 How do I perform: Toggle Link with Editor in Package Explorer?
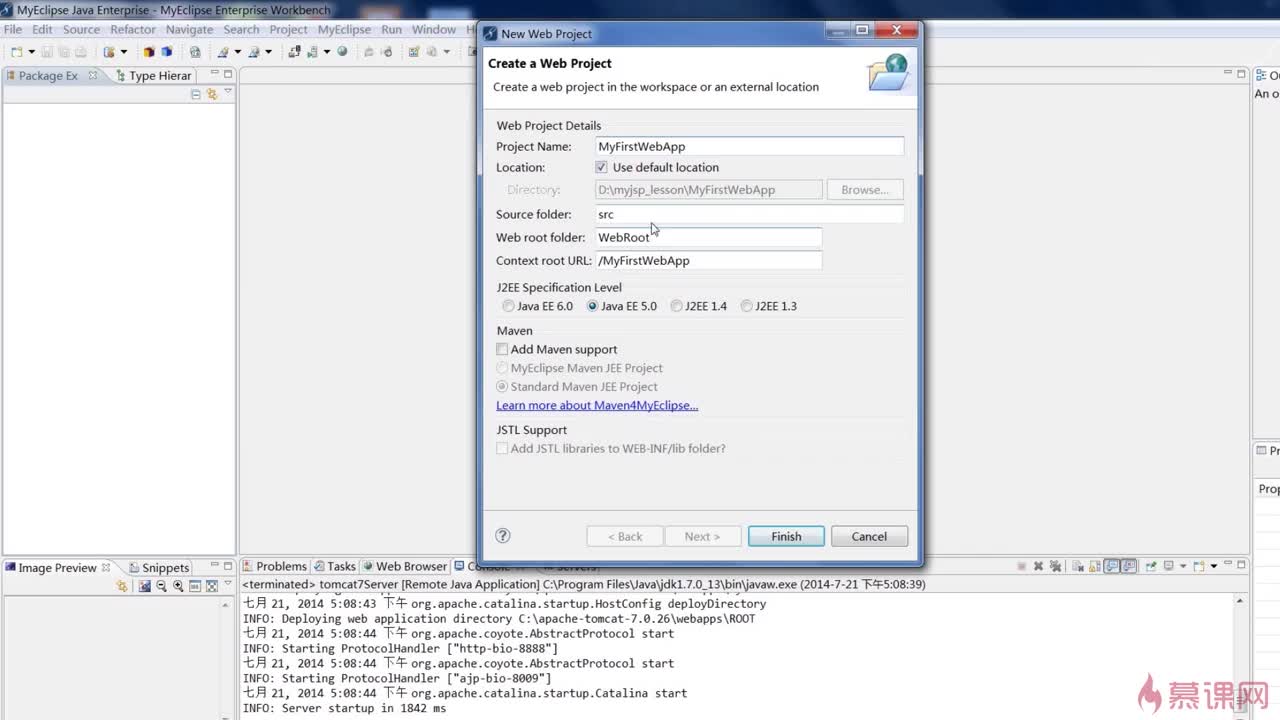[x=212, y=94]
